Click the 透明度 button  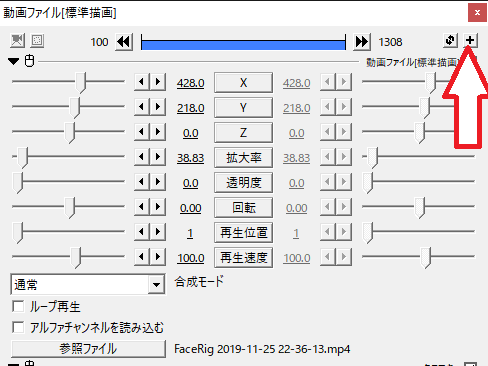pos(243,183)
